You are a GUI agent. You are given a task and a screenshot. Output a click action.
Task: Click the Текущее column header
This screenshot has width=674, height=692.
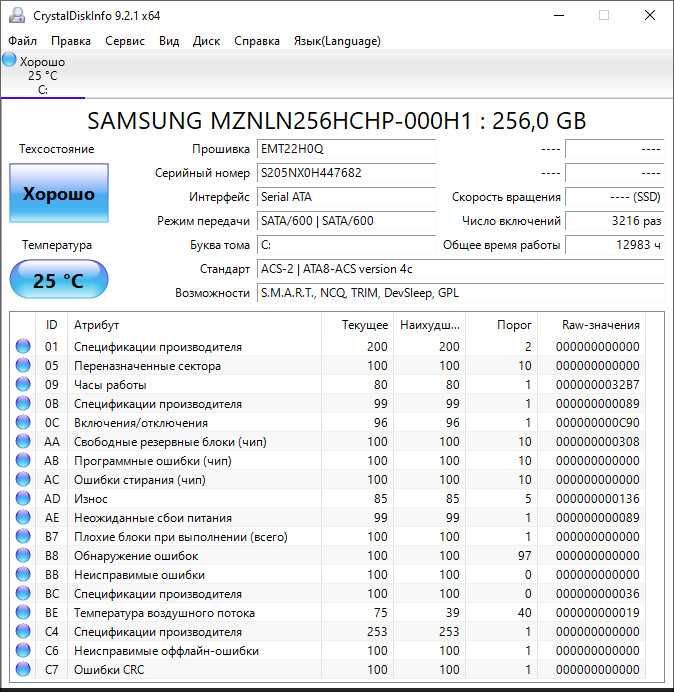click(358, 325)
